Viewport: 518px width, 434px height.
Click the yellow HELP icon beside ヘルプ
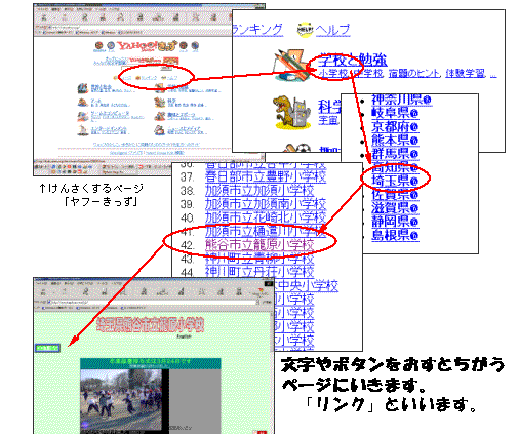point(305,30)
